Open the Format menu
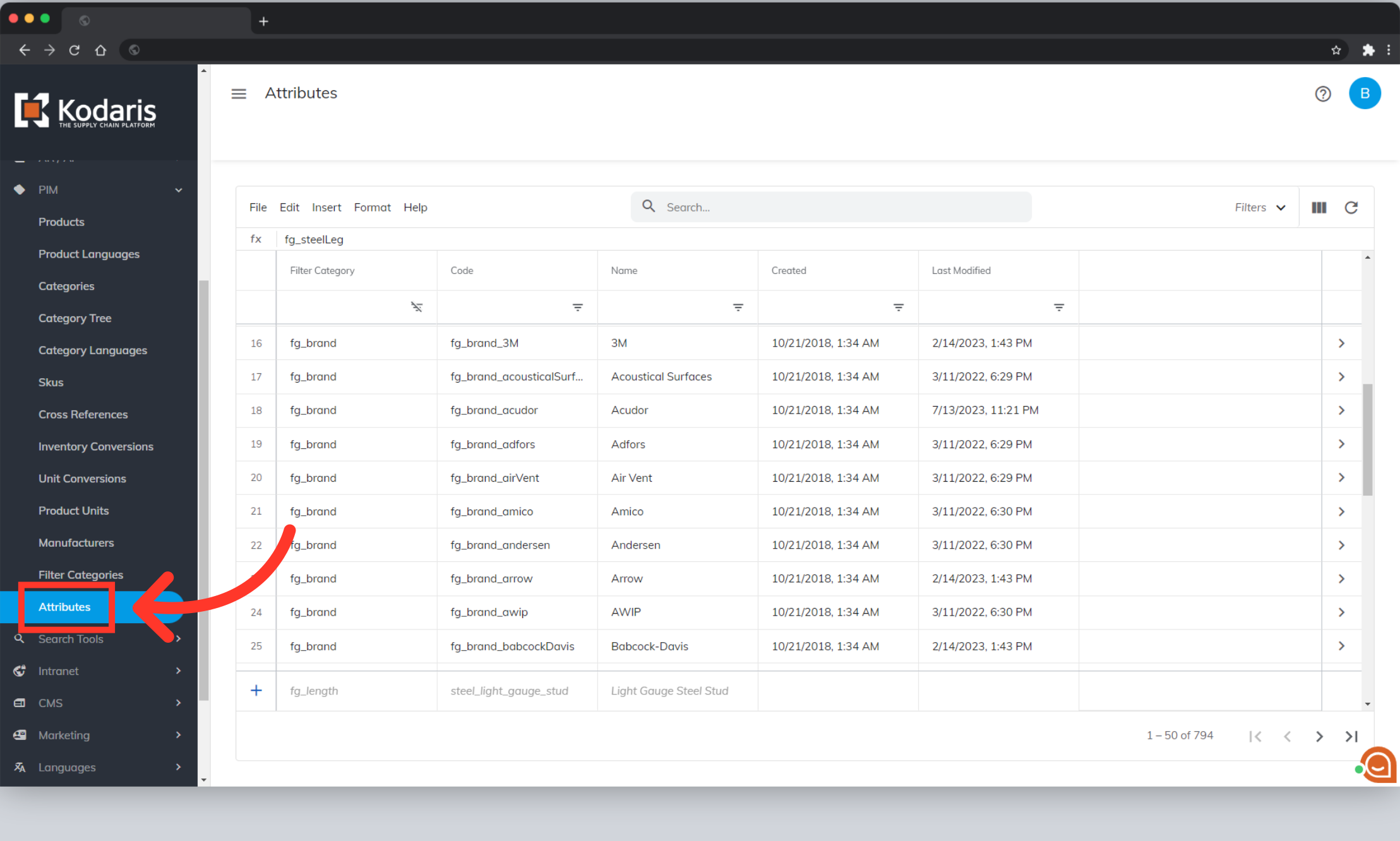The image size is (1400, 841). pos(372,208)
